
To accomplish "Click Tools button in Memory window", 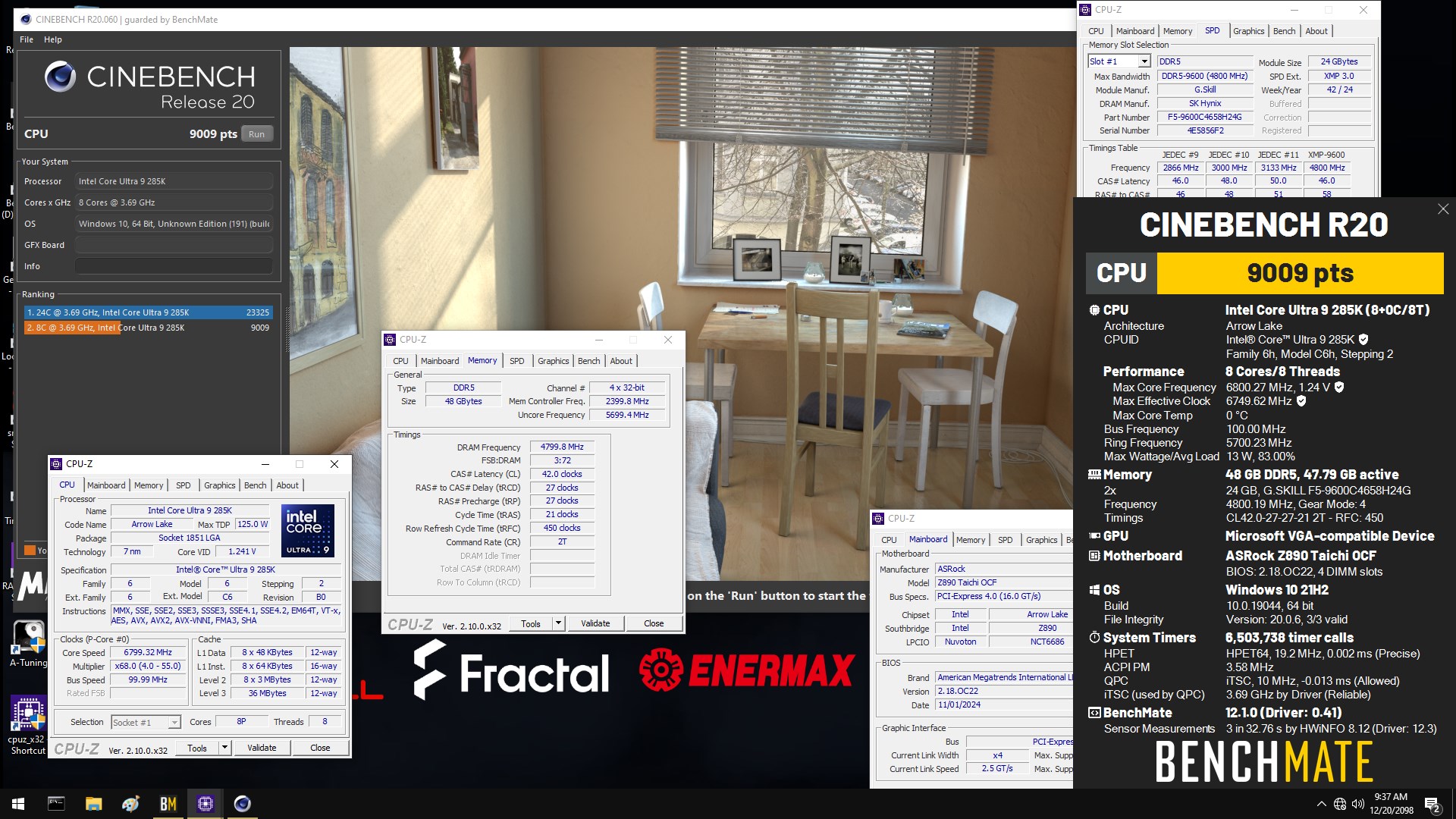I will pos(531,623).
